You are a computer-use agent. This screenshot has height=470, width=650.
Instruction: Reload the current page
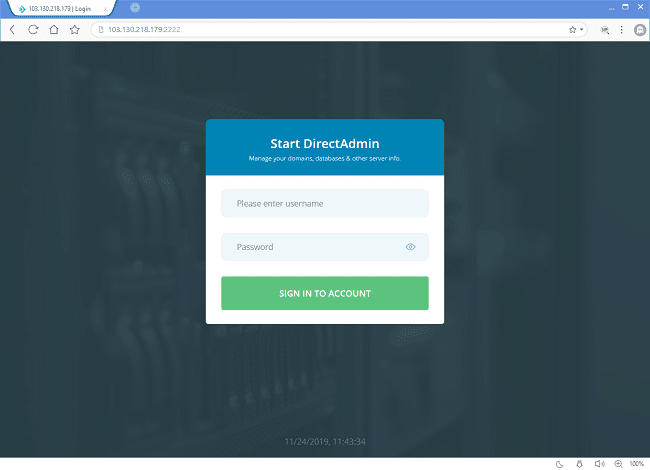pos(33,30)
